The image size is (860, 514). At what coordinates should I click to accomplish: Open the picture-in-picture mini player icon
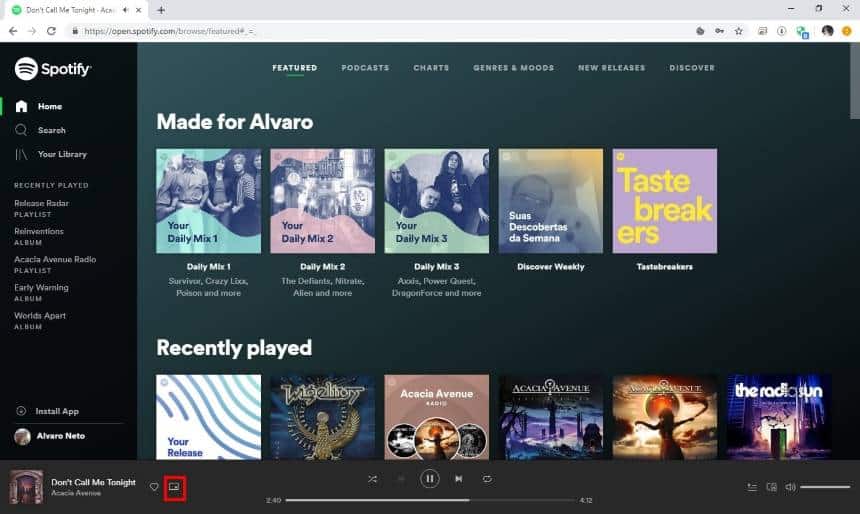[174, 487]
